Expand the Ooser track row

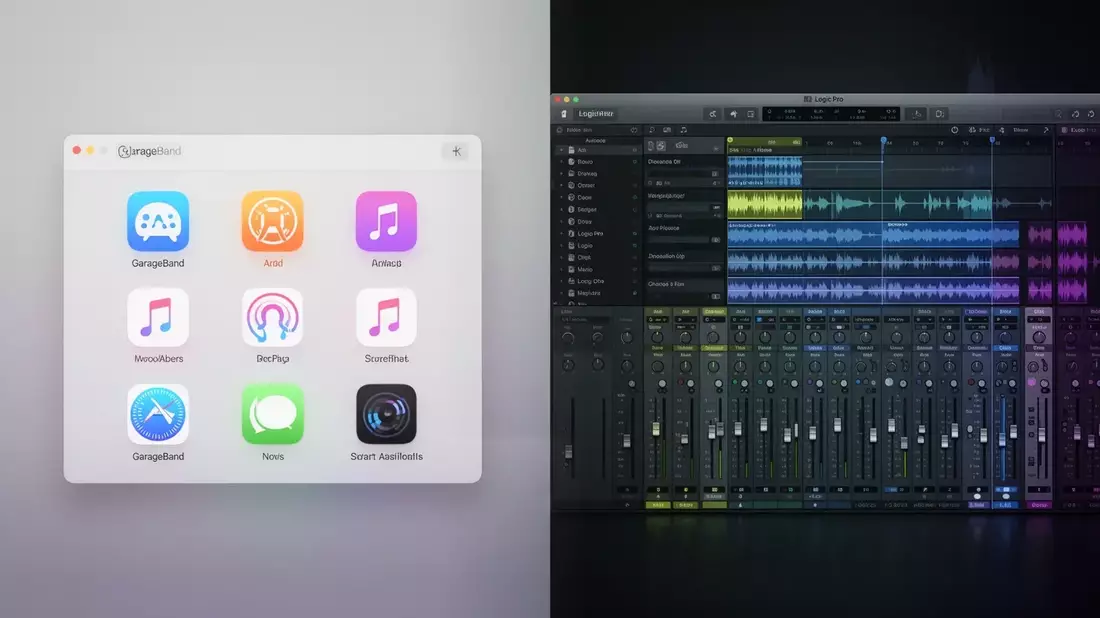pyautogui.click(x=561, y=186)
